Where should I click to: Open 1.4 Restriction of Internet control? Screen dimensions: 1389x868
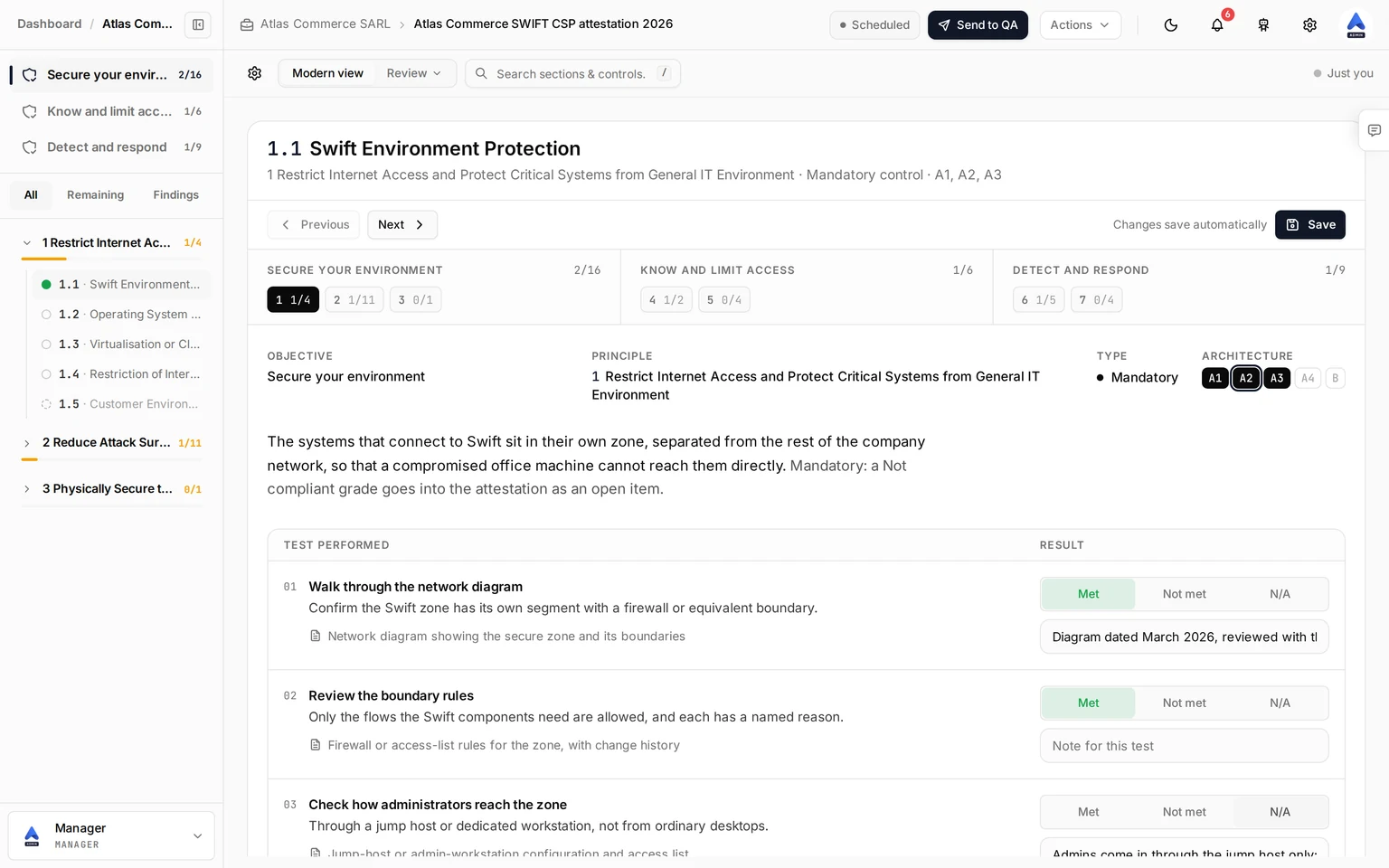pyautogui.click(x=121, y=373)
